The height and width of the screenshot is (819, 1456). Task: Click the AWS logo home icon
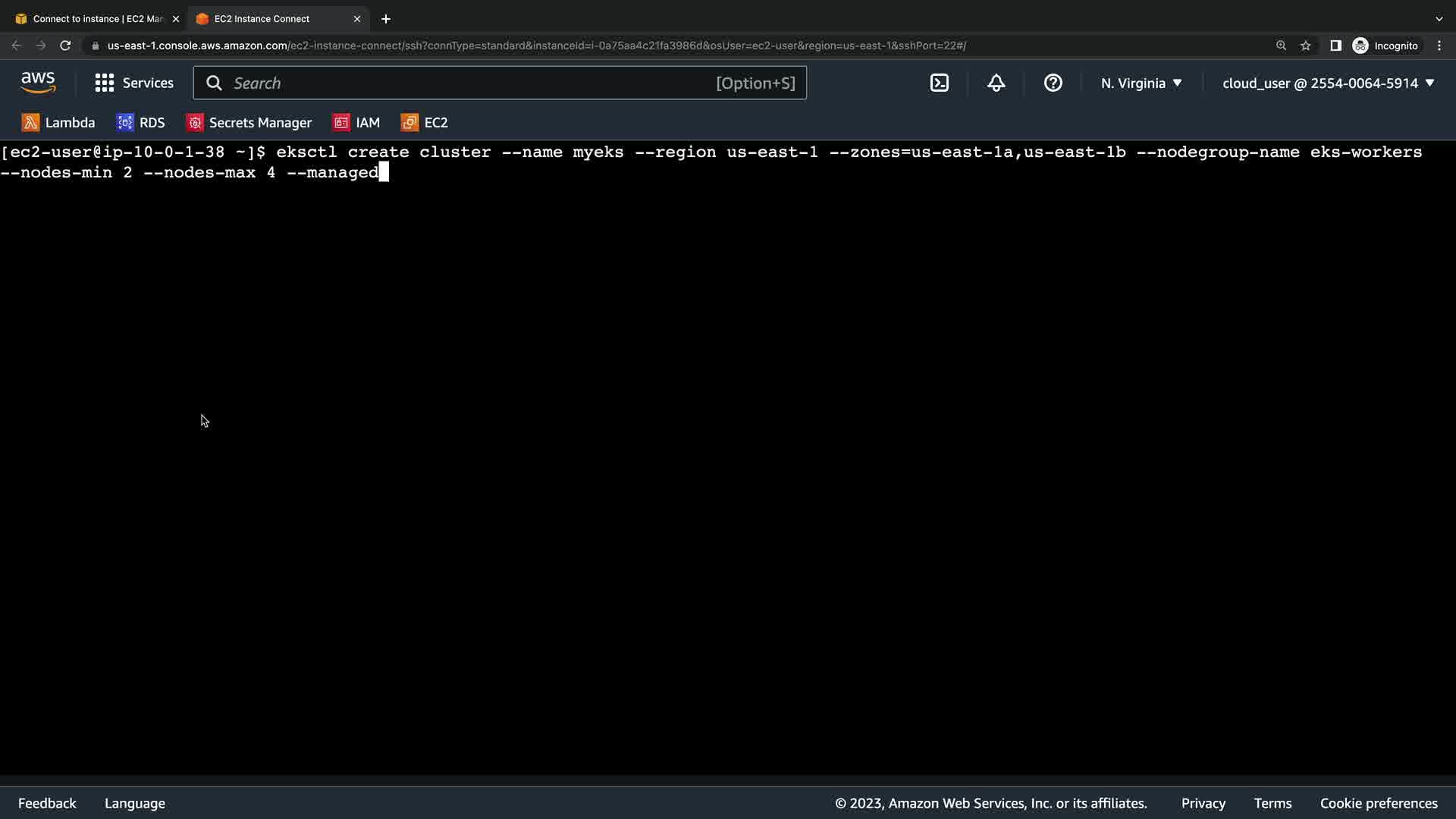[x=38, y=83]
